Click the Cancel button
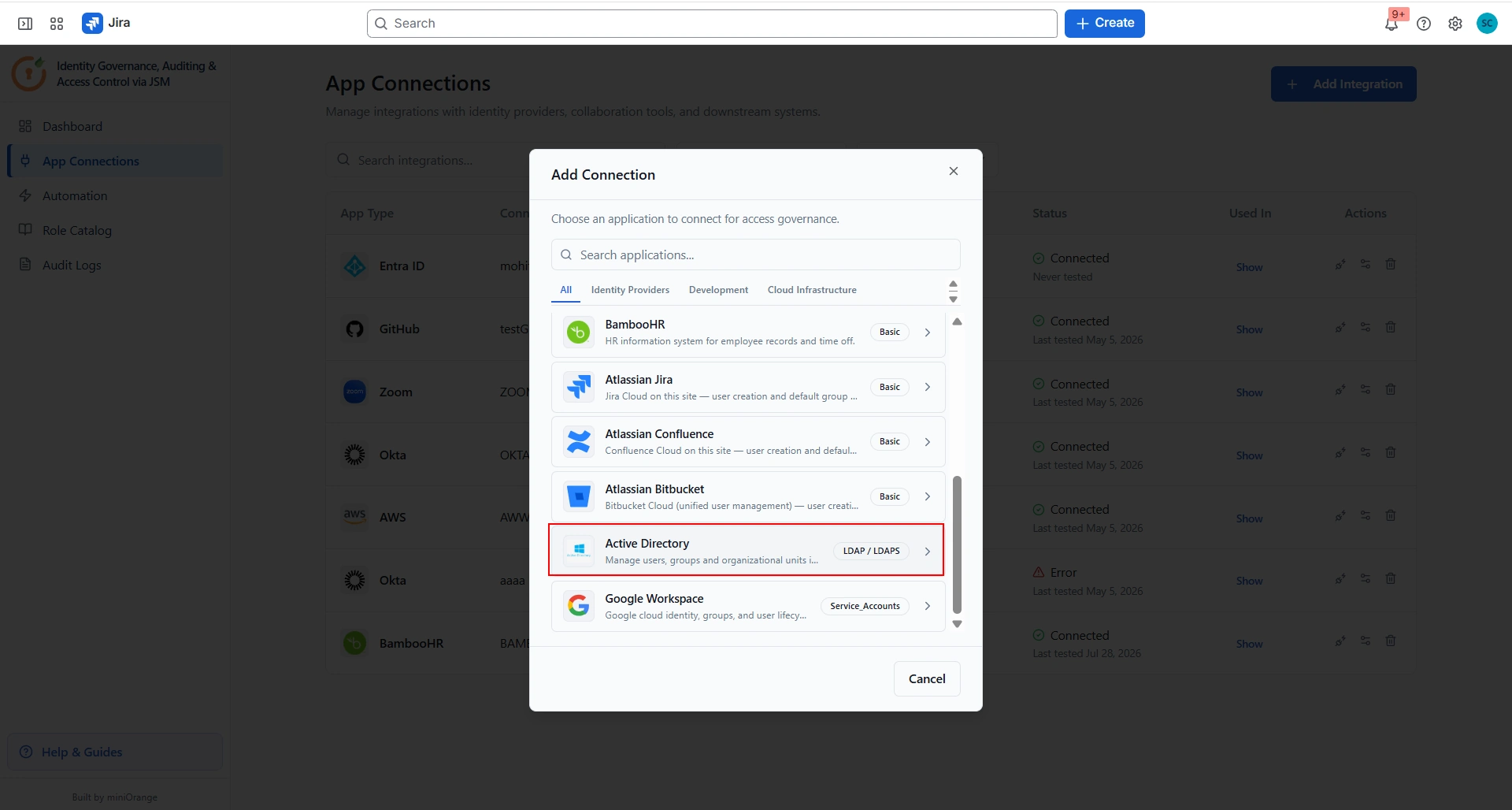This screenshot has height=810, width=1512. (927, 679)
